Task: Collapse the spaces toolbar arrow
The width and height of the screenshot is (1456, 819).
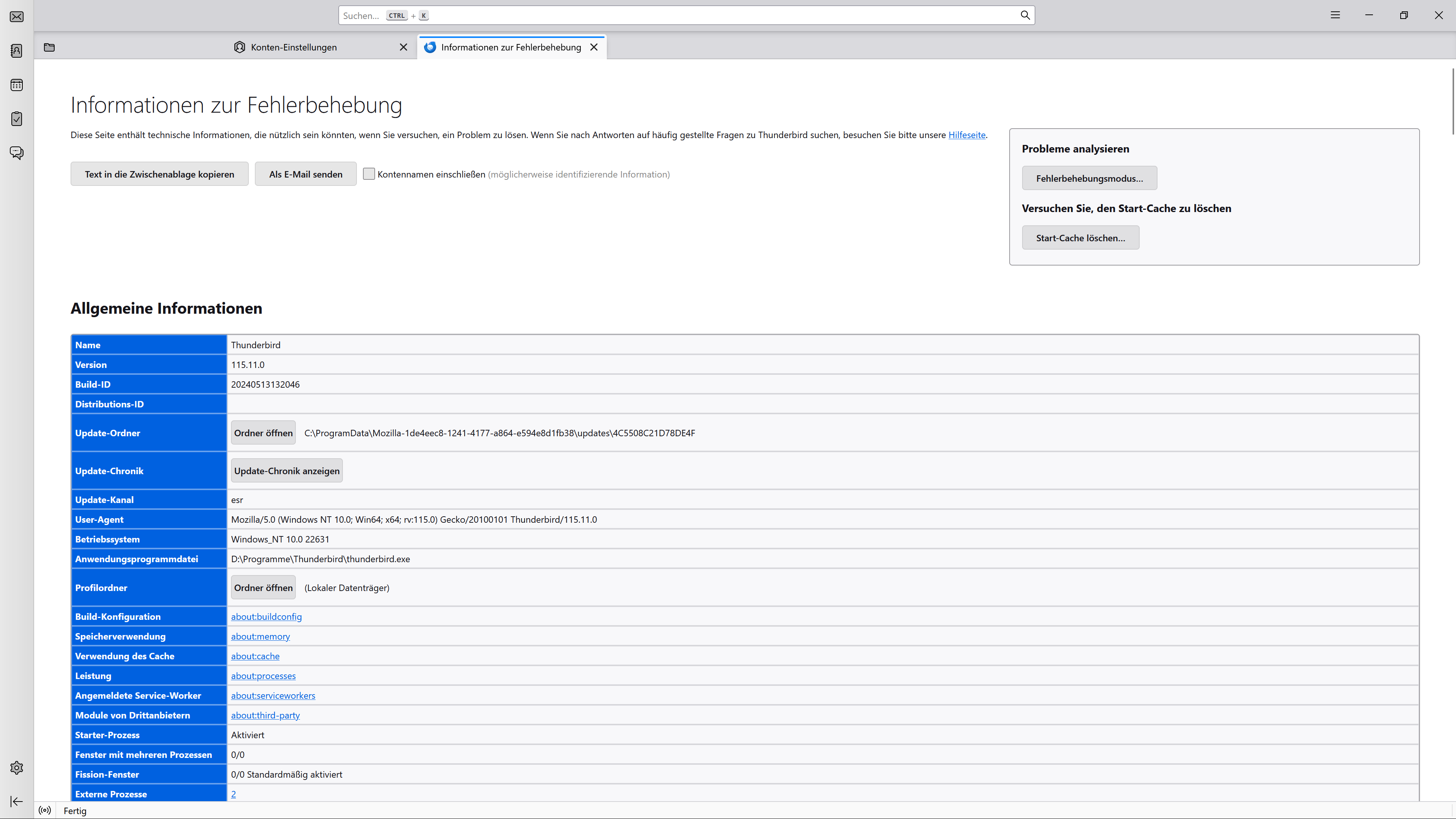Action: pos(16,802)
